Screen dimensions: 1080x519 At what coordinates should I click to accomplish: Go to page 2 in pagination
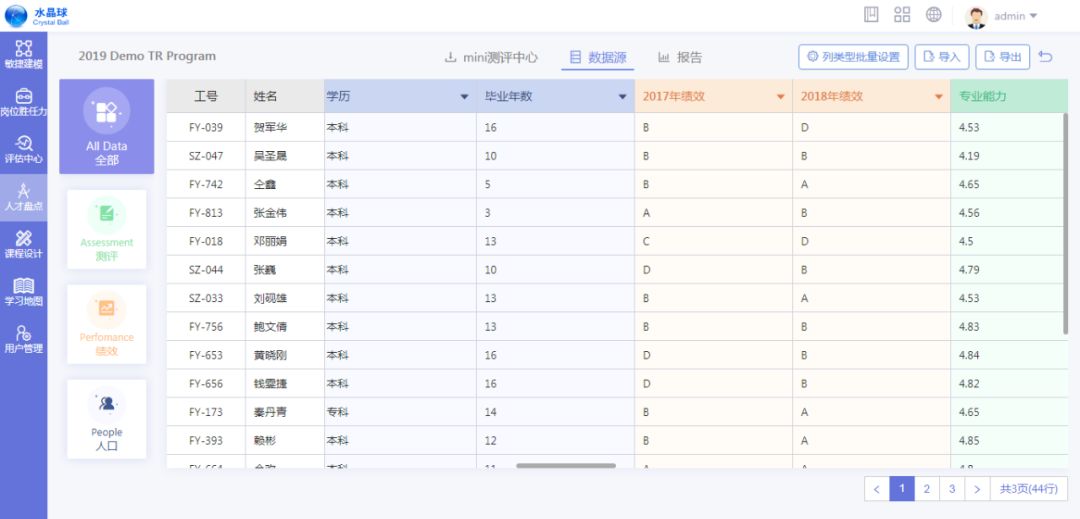[927, 489]
